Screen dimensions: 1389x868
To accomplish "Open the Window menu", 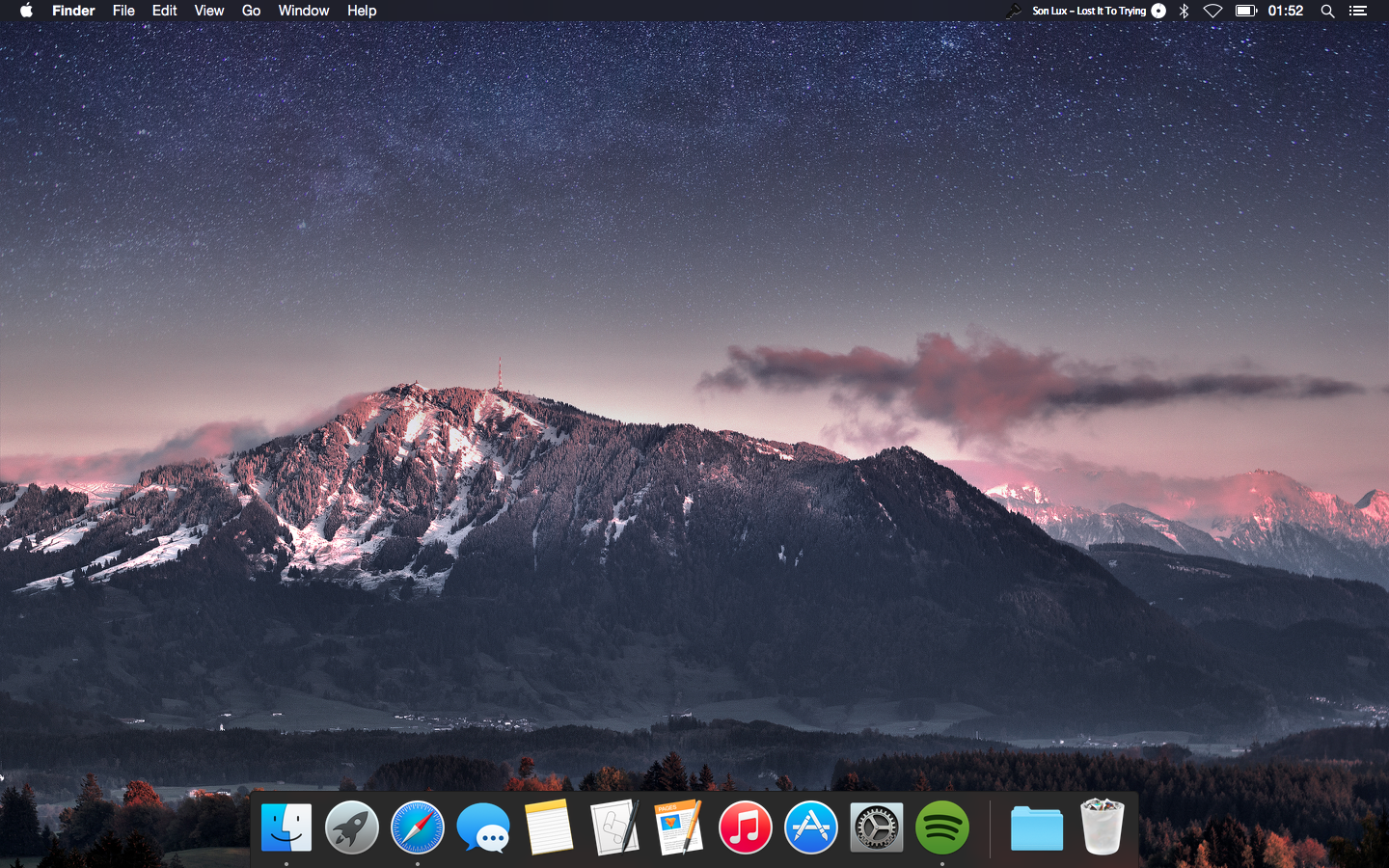I will 304,11.
